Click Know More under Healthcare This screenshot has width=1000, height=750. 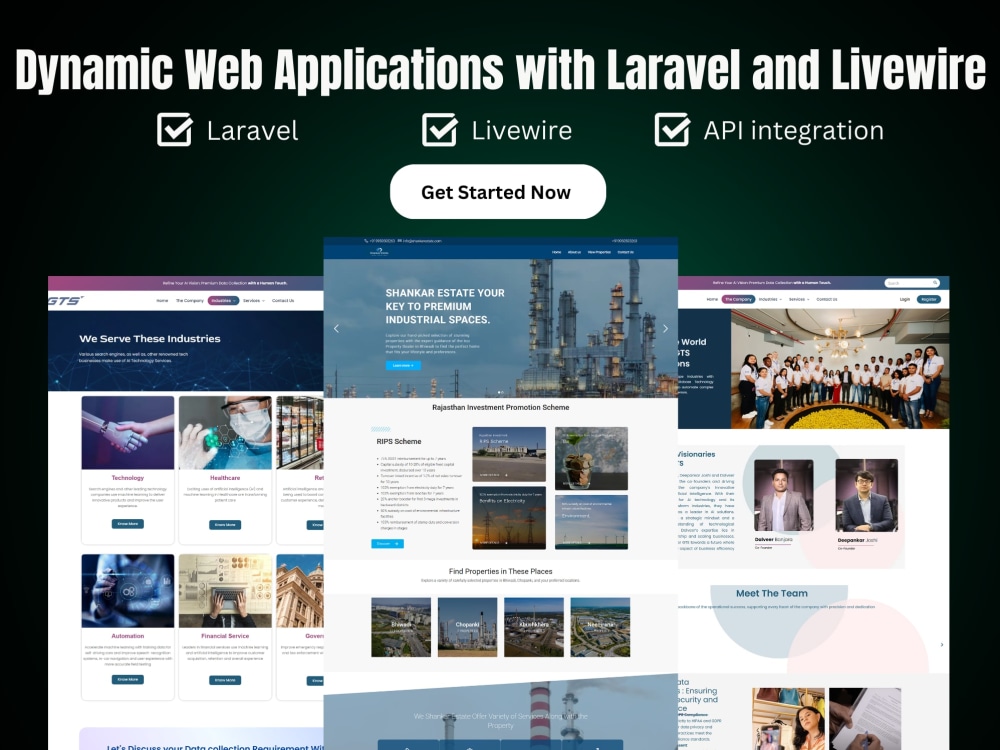[x=225, y=525]
